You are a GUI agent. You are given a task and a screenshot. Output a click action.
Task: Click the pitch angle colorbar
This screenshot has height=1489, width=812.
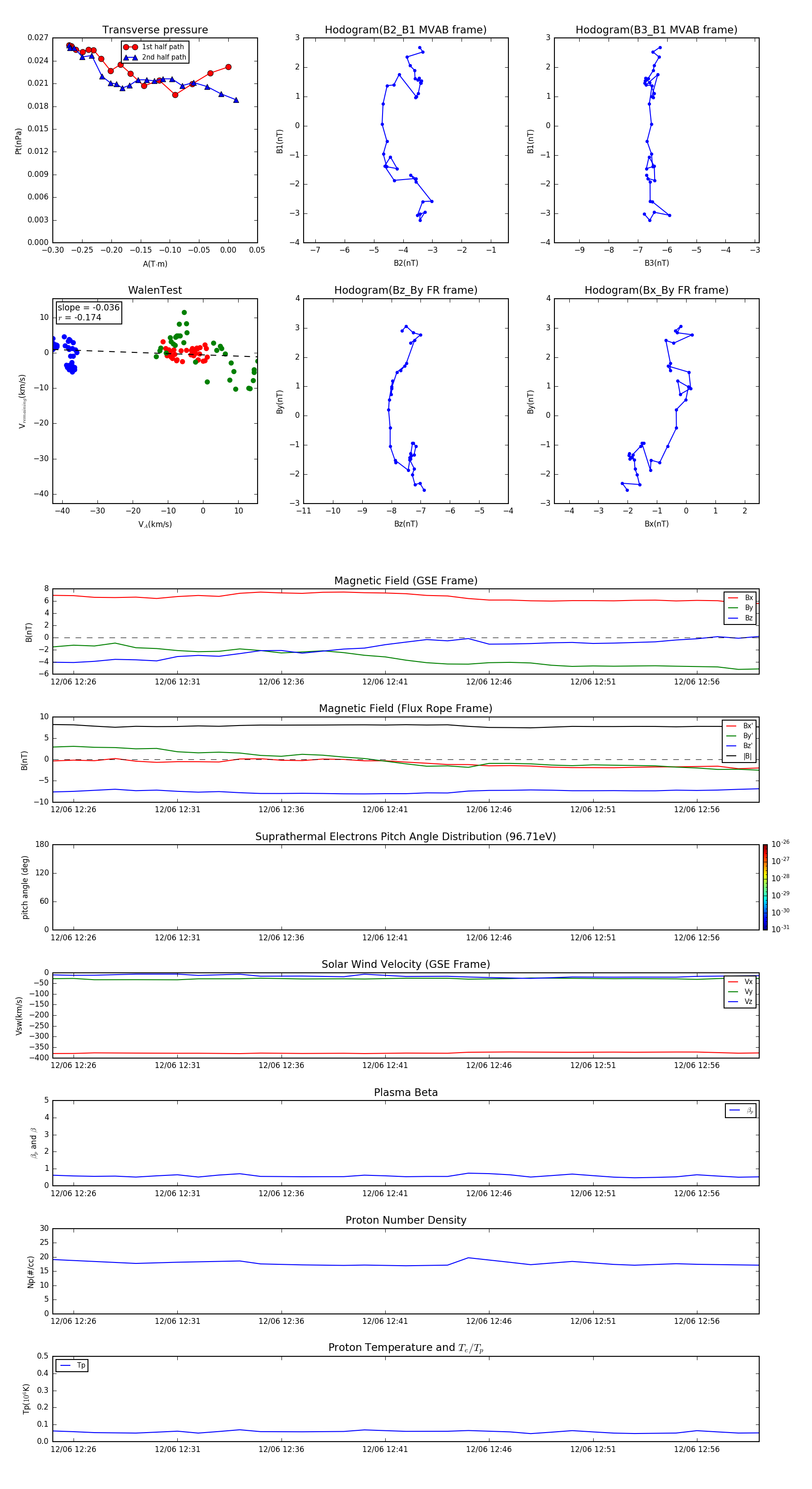pyautogui.click(x=765, y=887)
